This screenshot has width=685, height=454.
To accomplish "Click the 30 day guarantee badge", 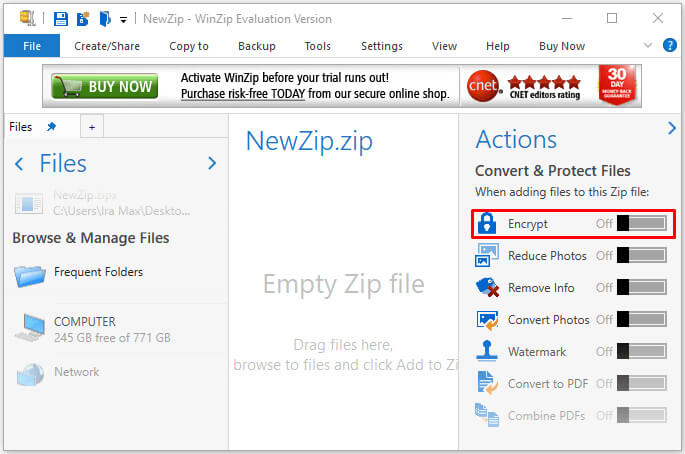I will 617,85.
